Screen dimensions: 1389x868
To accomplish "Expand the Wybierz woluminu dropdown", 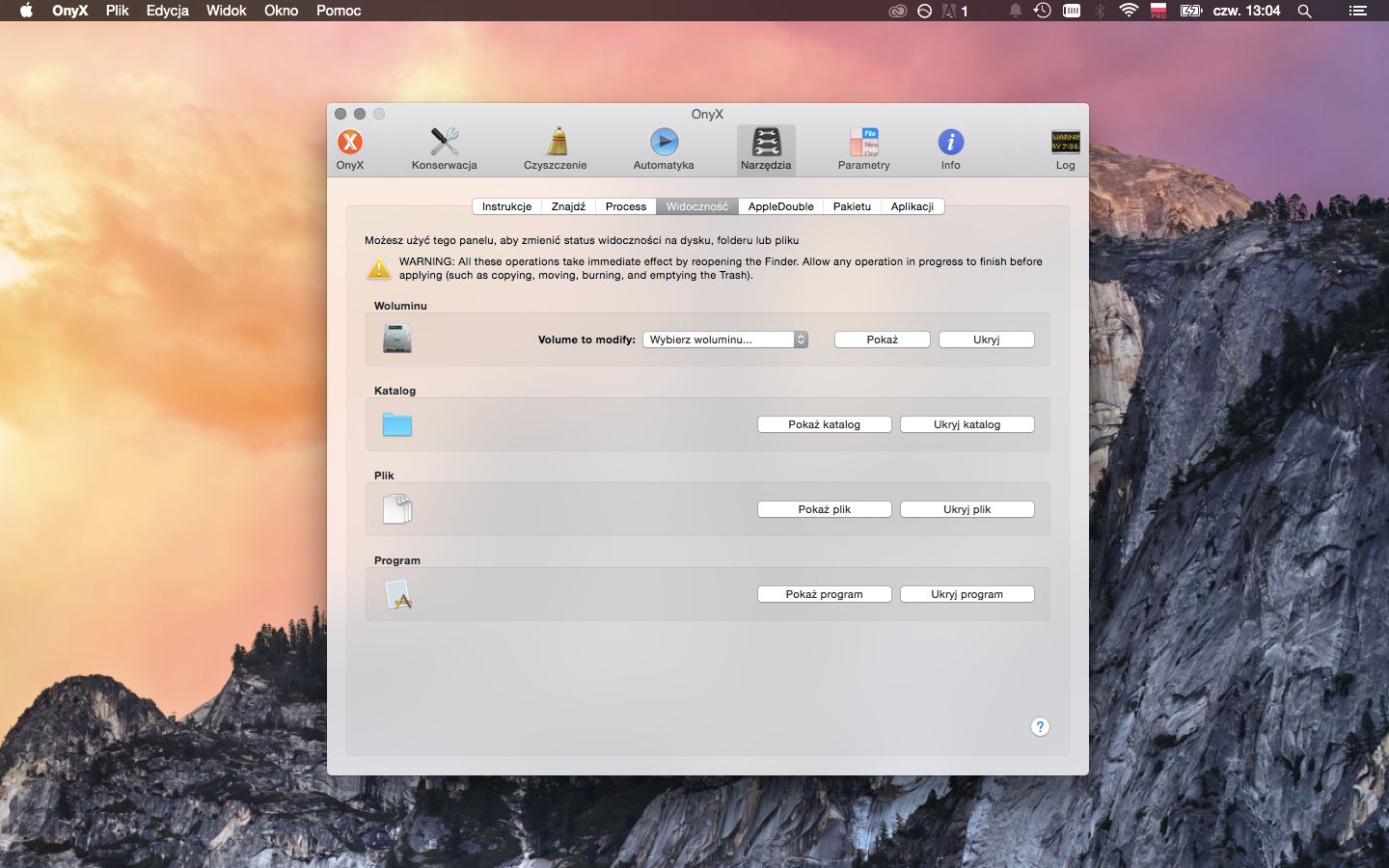I will coord(725,339).
